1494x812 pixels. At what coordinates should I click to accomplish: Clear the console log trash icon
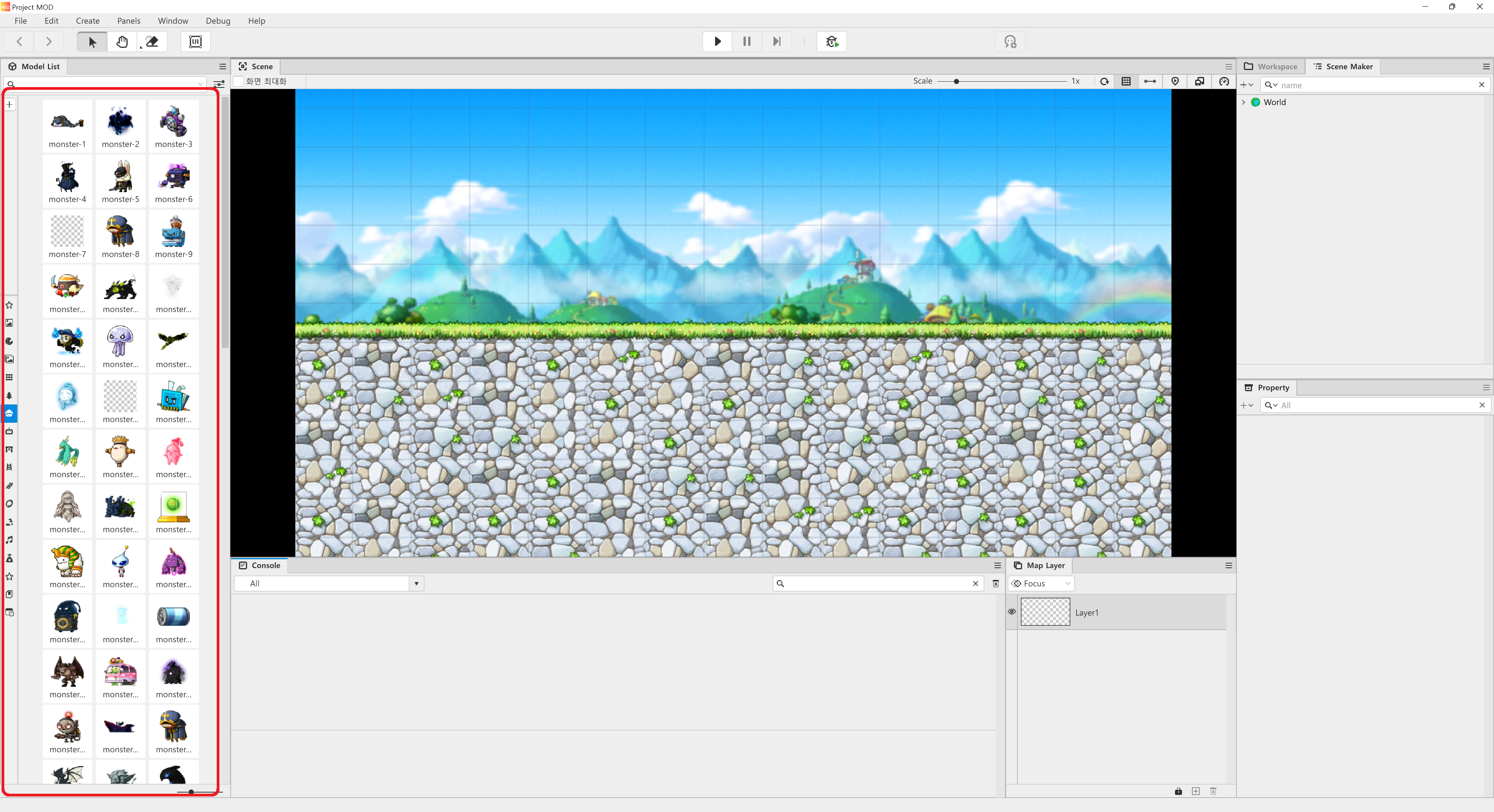[x=996, y=584]
